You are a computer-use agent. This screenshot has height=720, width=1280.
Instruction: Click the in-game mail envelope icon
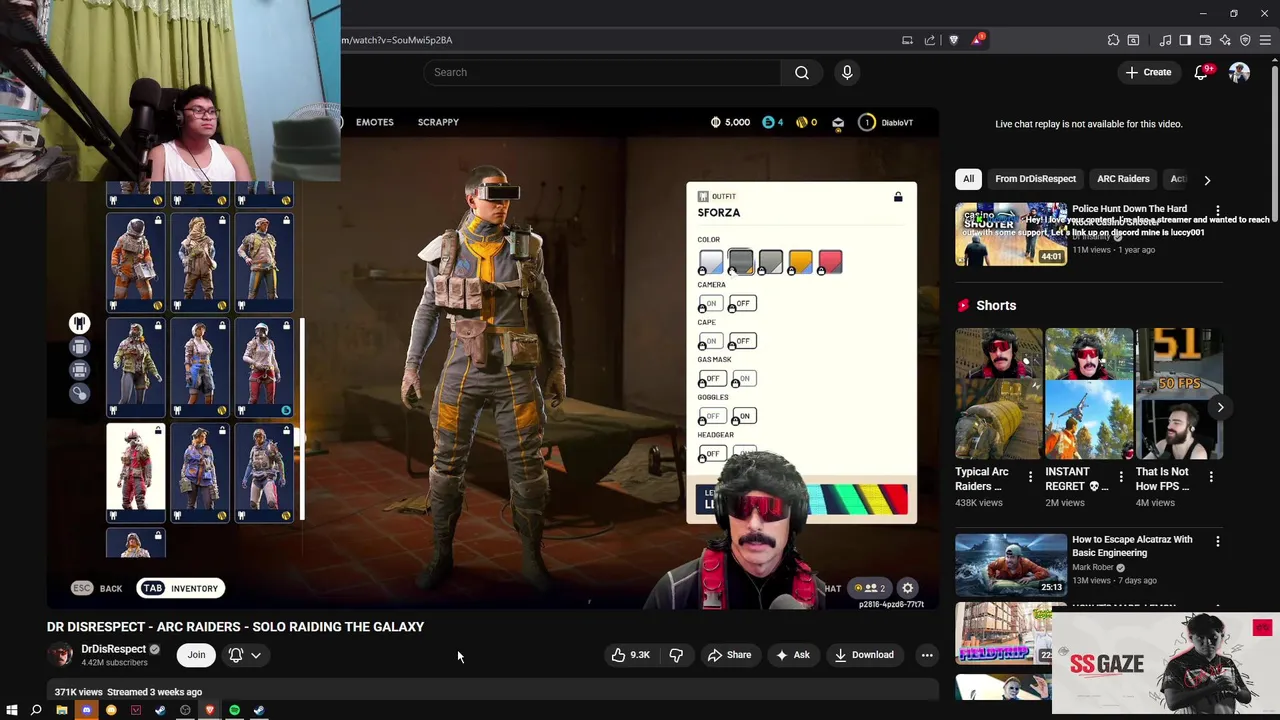click(x=838, y=122)
